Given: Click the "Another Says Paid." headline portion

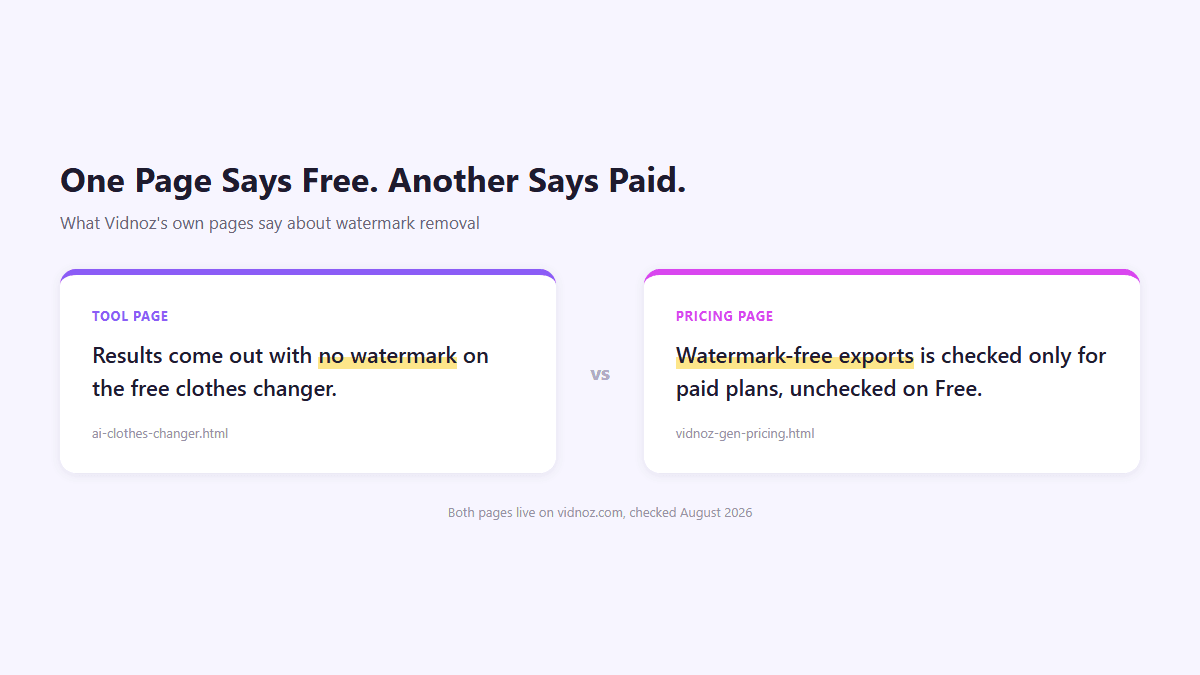Looking at the screenshot, I should [537, 181].
